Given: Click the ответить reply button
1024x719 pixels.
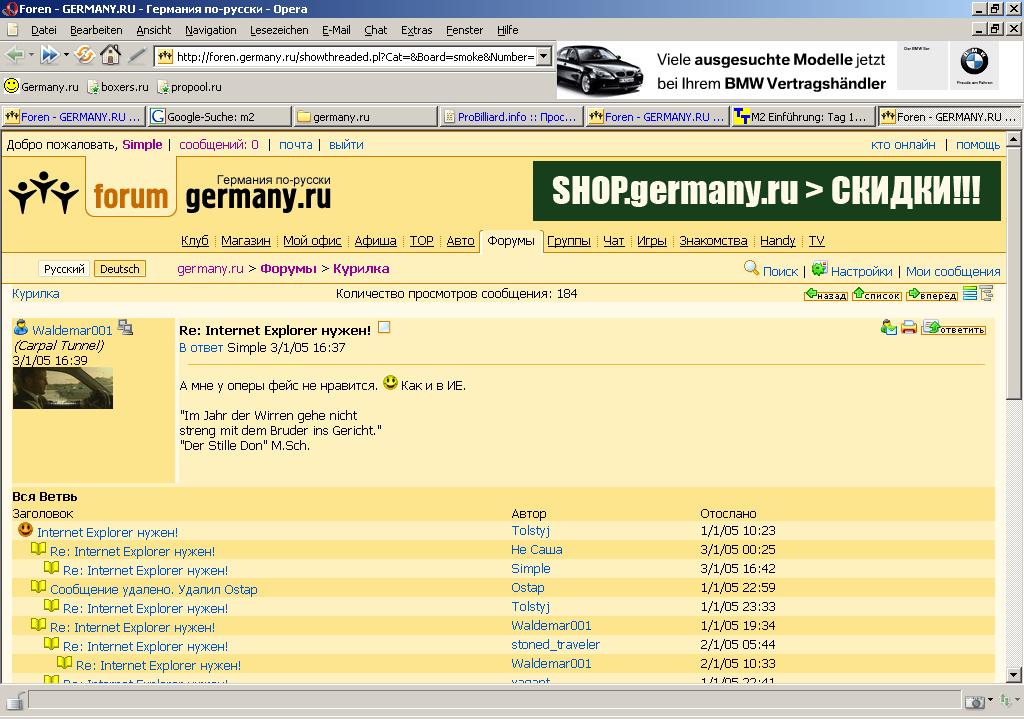Looking at the screenshot, I should (x=953, y=328).
